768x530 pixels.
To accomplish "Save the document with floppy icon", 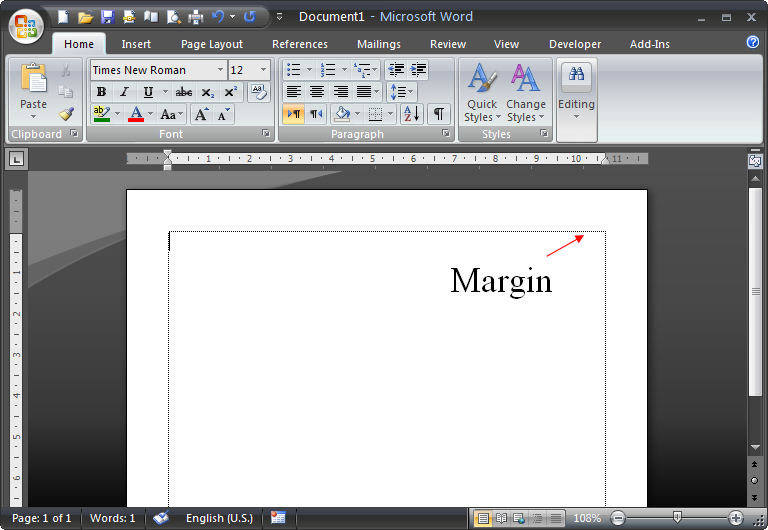I will (x=107, y=17).
